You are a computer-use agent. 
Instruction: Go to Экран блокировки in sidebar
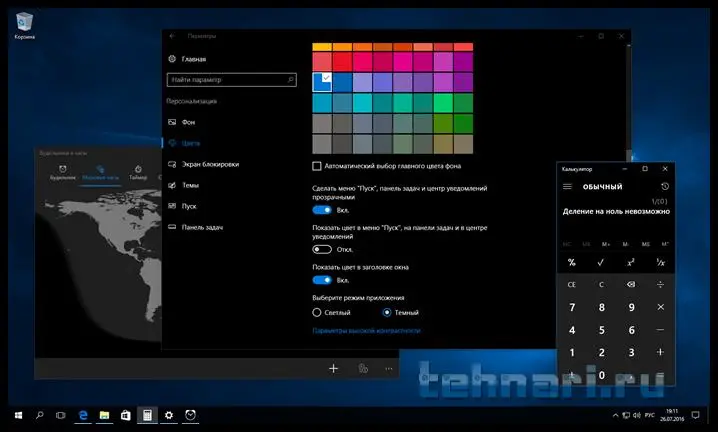pyautogui.click(x=210, y=164)
